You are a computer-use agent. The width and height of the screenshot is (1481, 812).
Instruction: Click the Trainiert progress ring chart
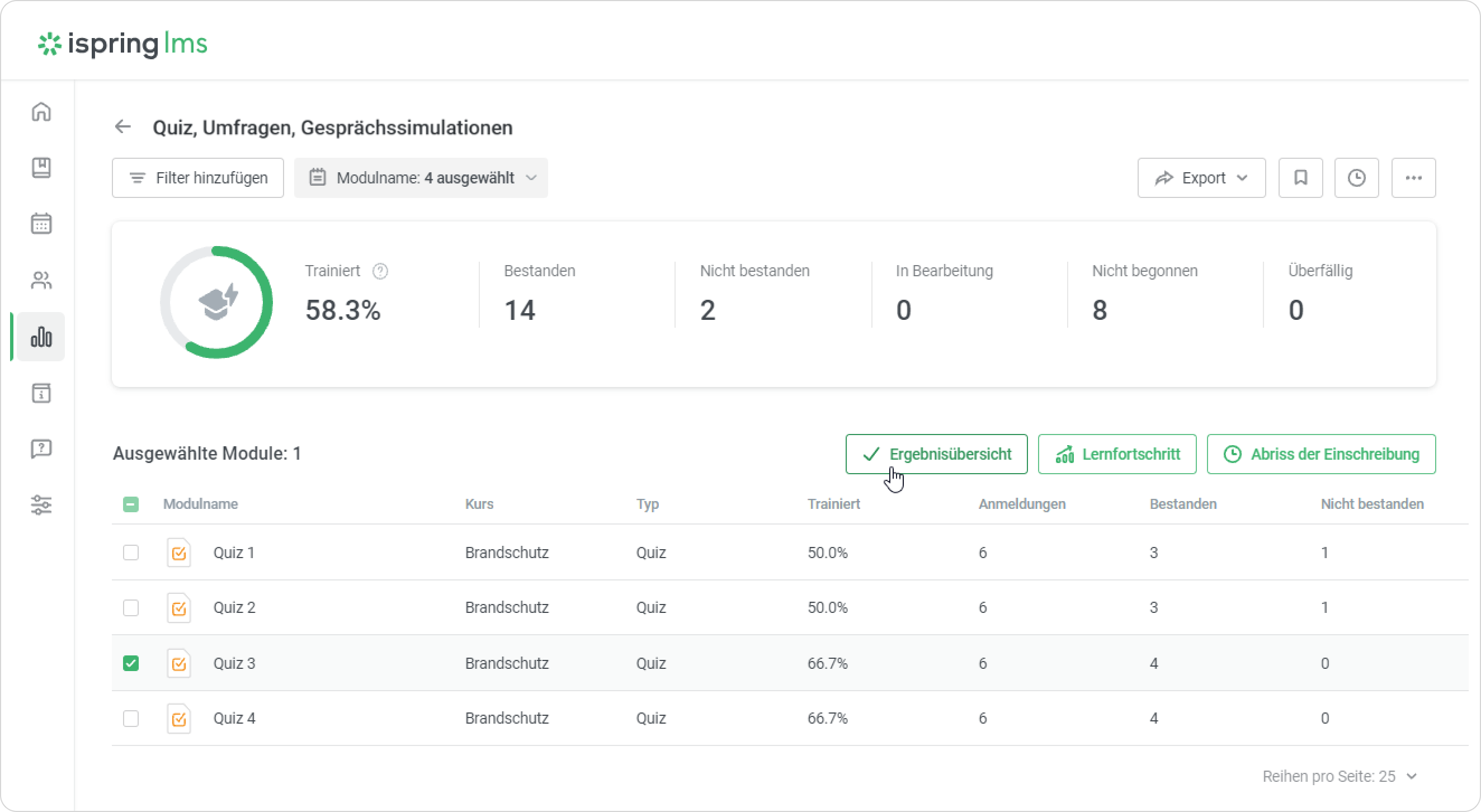(217, 303)
